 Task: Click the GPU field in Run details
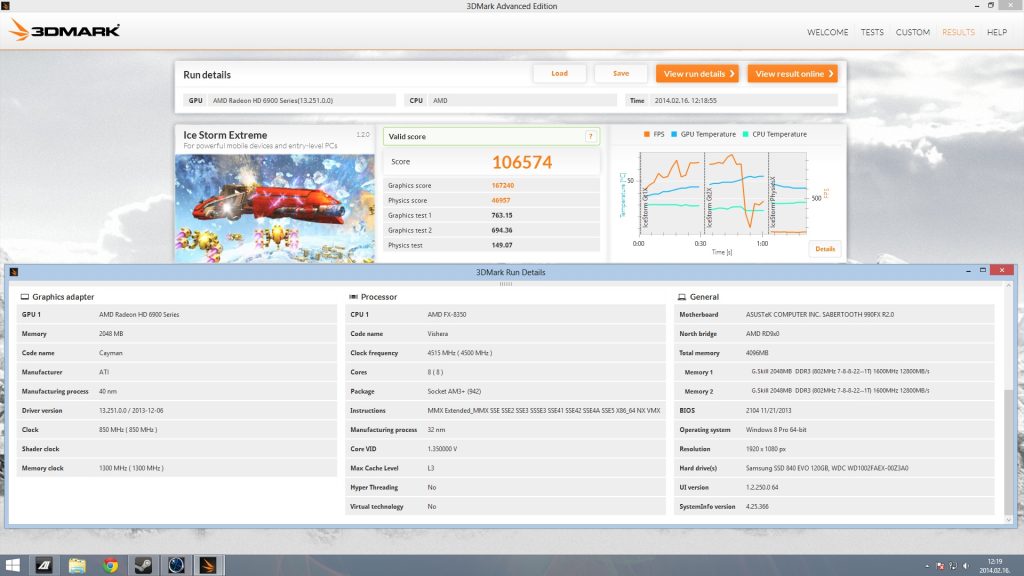(290, 101)
